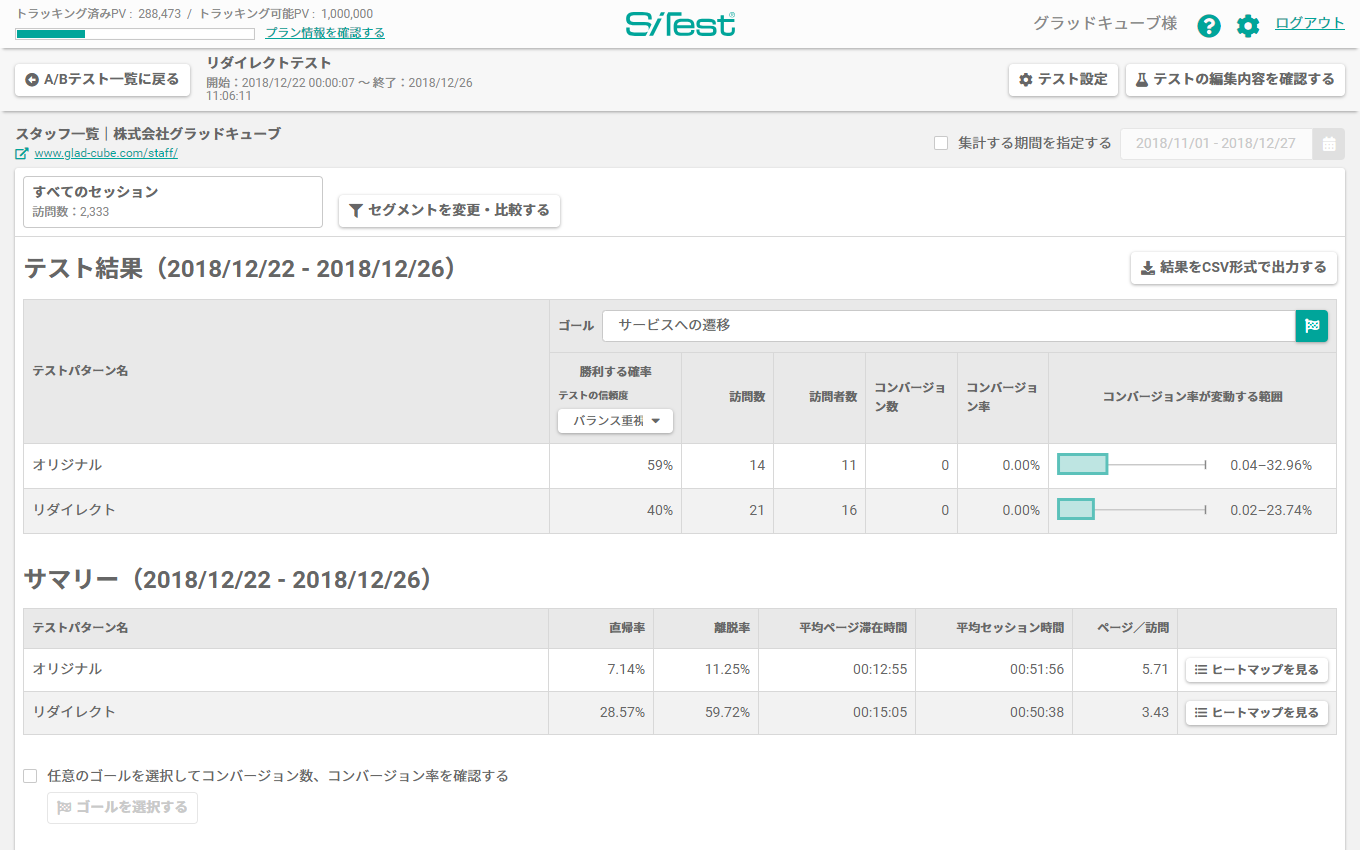The height and width of the screenshot is (850, 1360).
Task: Export results with 結果をCSV形式で出力する
Action: pyautogui.click(x=1233, y=268)
